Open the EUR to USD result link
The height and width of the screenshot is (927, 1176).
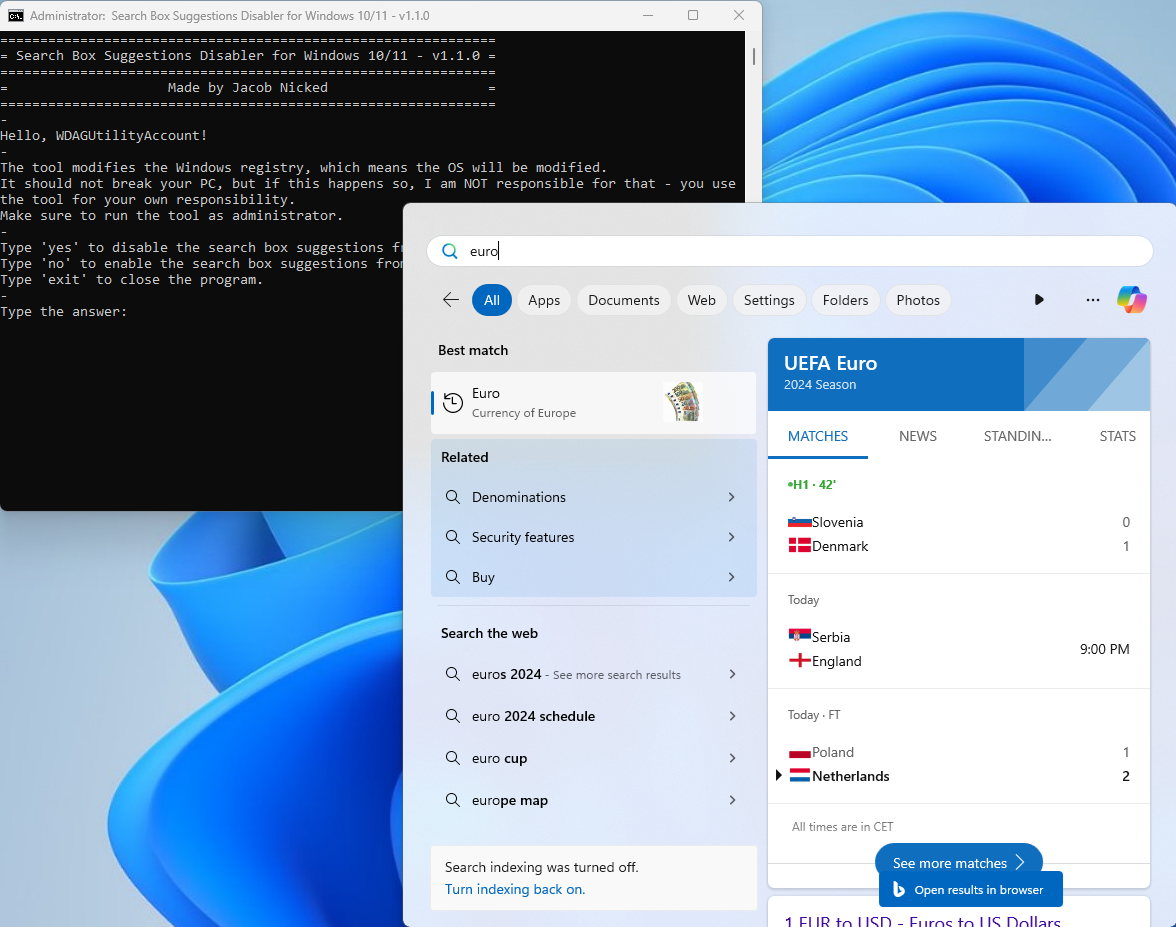(x=922, y=920)
